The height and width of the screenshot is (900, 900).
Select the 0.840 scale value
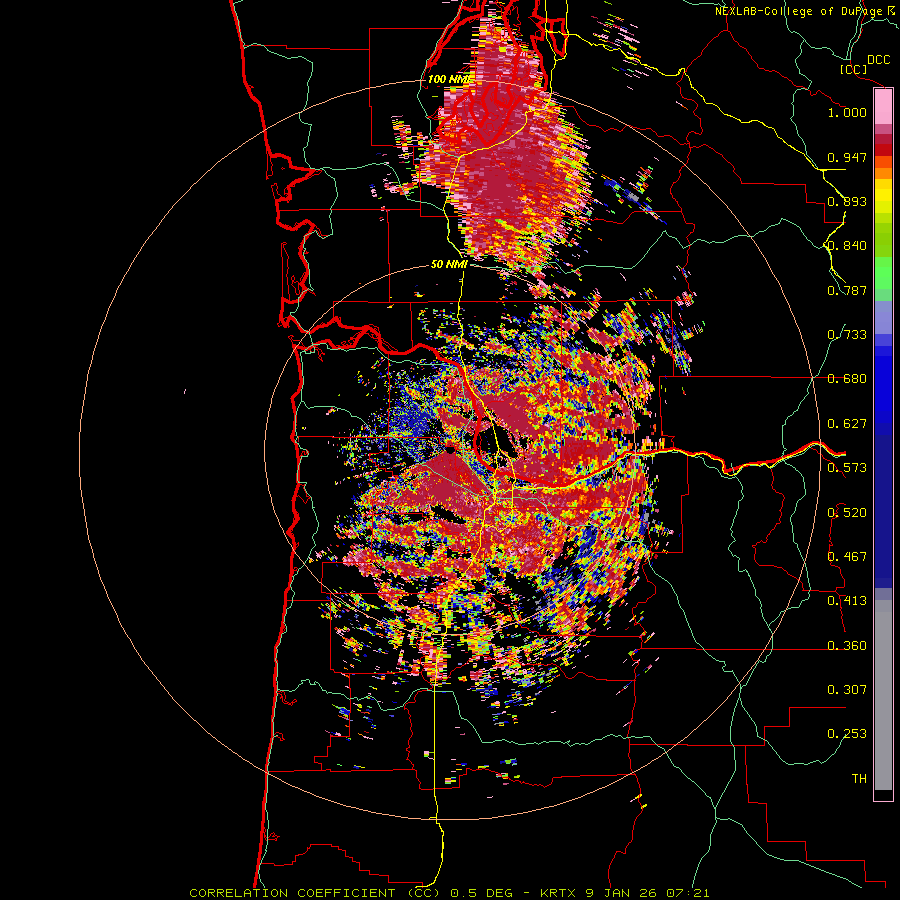pos(847,246)
